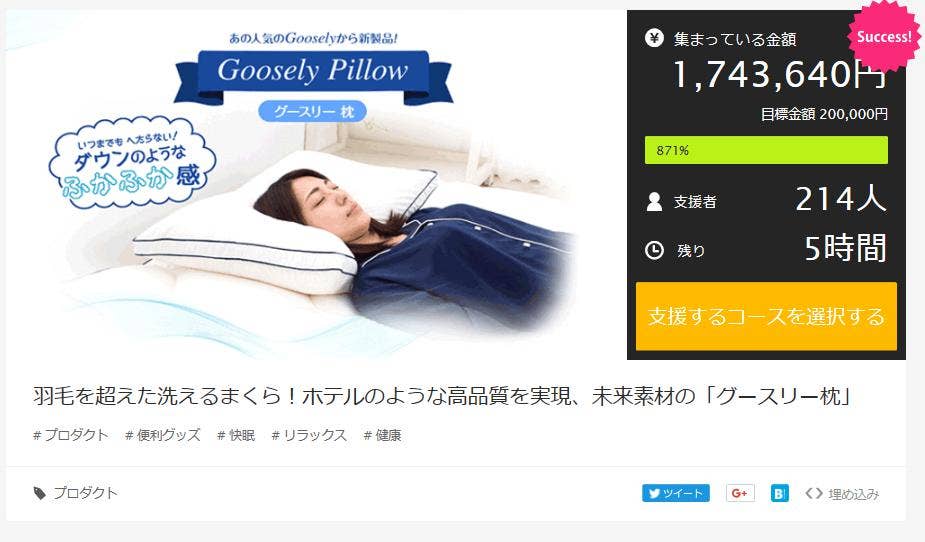Select the 支援するコースを選択する button
The height and width of the screenshot is (542, 925).
pos(766,316)
